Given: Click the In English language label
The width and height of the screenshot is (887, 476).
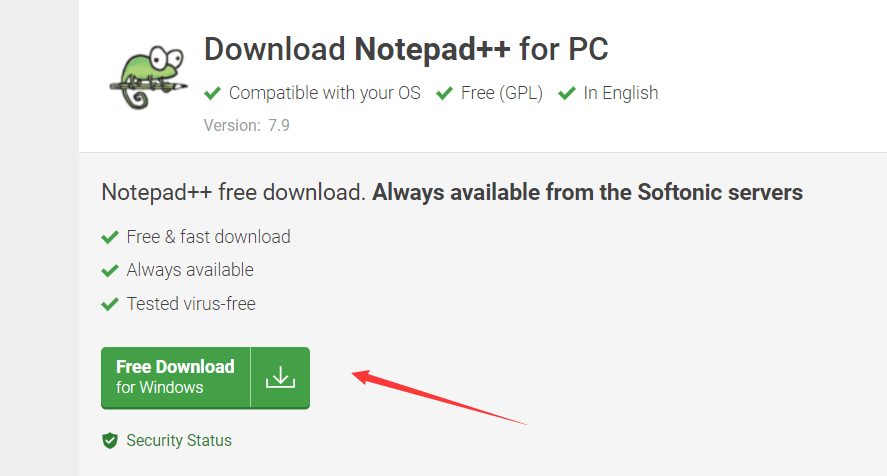Looking at the screenshot, I should click(x=621, y=93).
